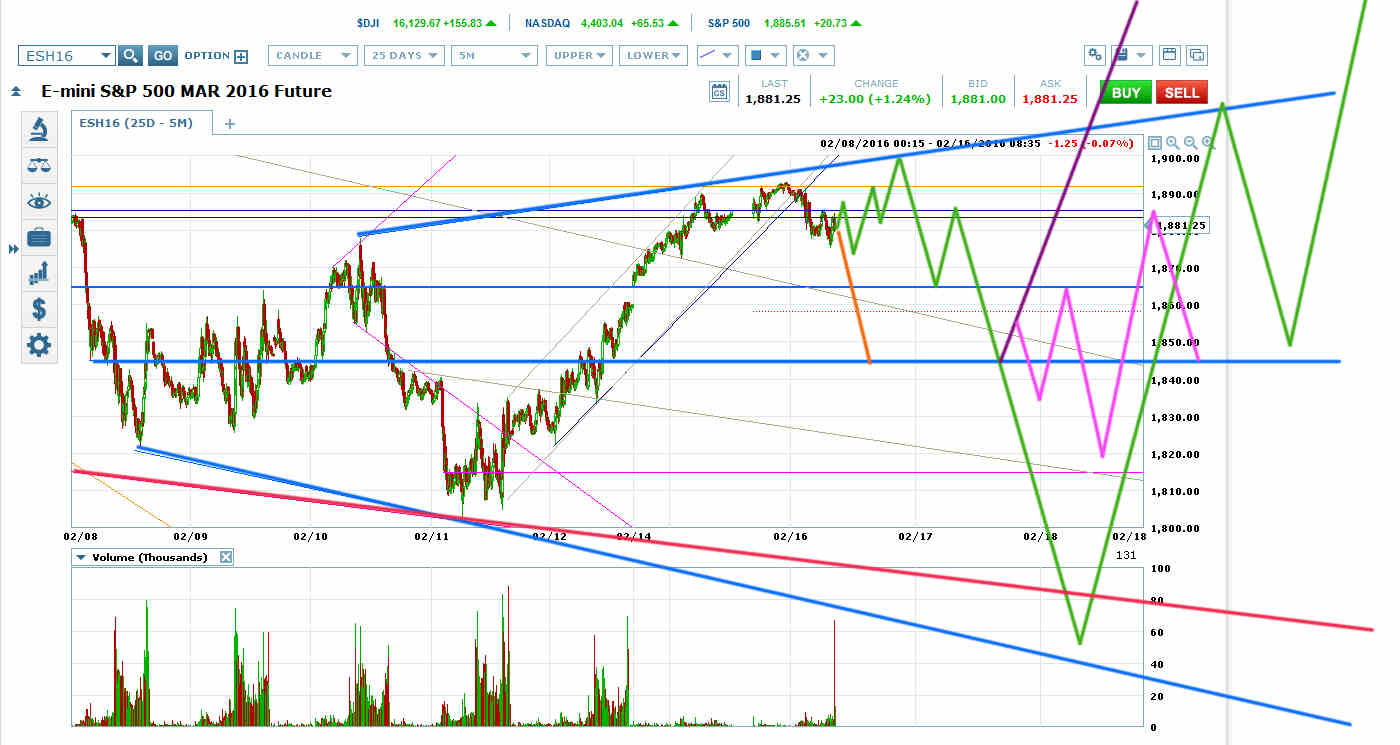Click the first magnifier zoom icon
The height and width of the screenshot is (745, 1400).
tap(1173, 143)
